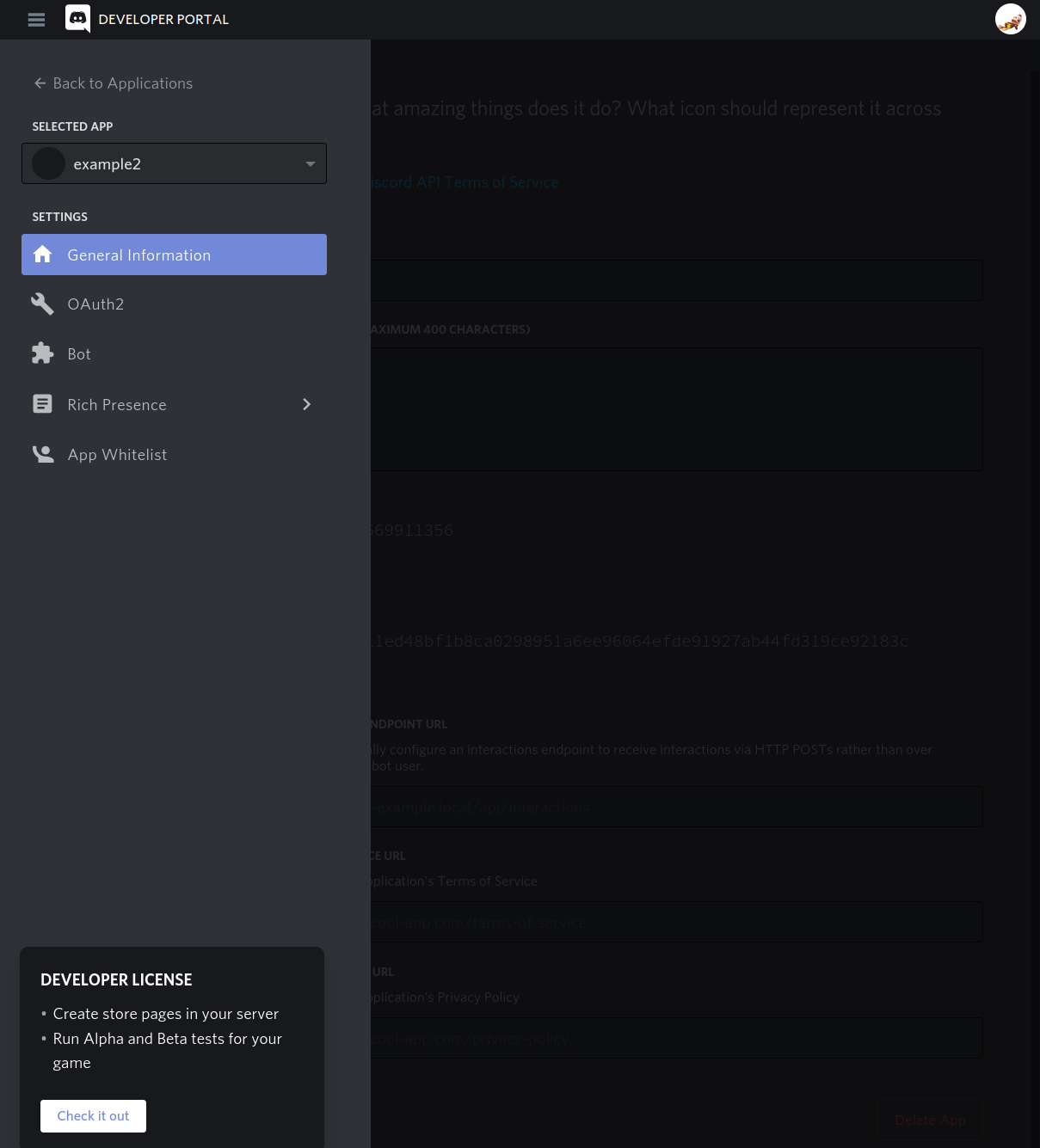The image size is (1040, 1148).
Task: Click the Discord logo icon
Action: pyautogui.click(x=78, y=19)
